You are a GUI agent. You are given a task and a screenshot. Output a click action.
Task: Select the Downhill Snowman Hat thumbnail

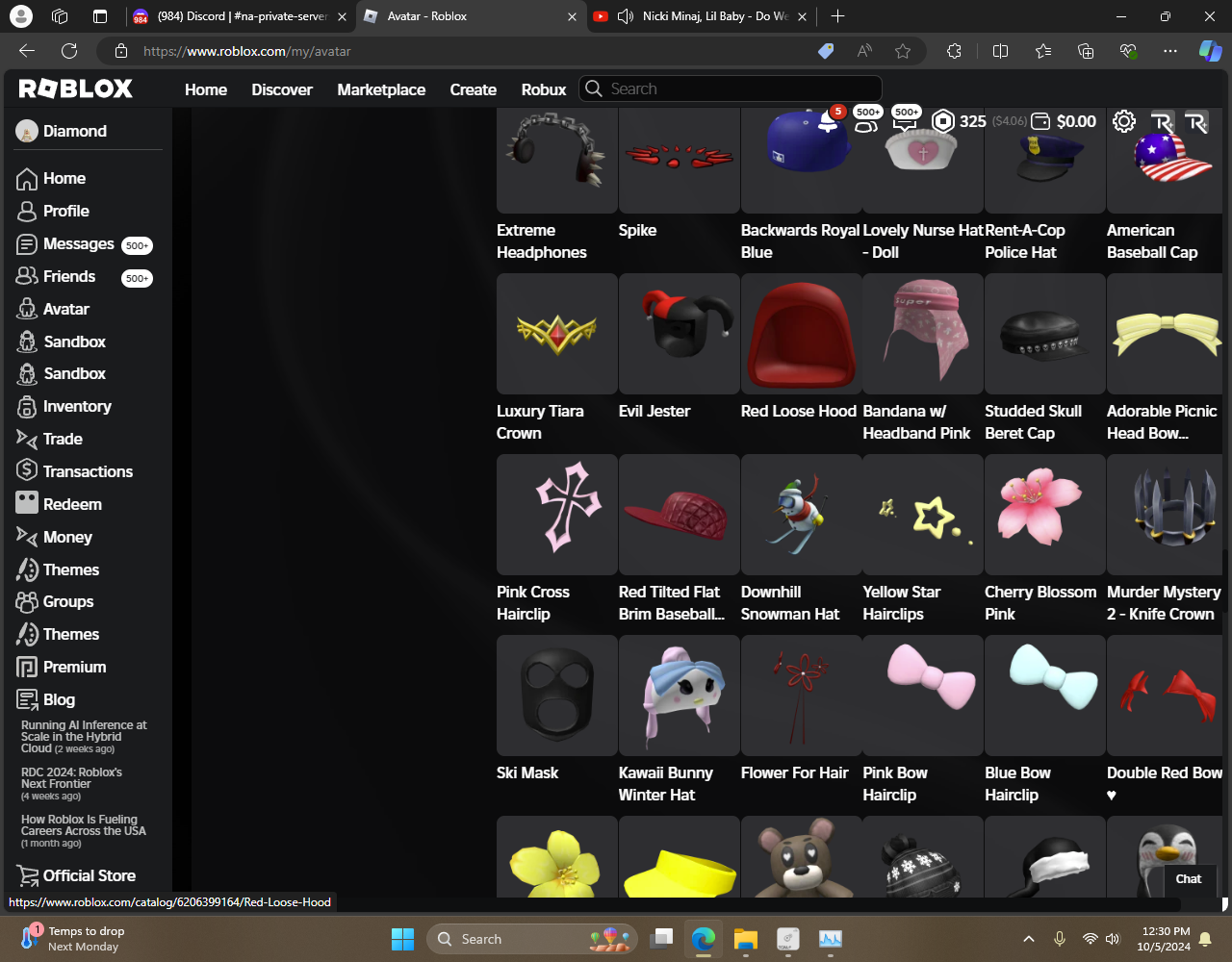tap(801, 515)
